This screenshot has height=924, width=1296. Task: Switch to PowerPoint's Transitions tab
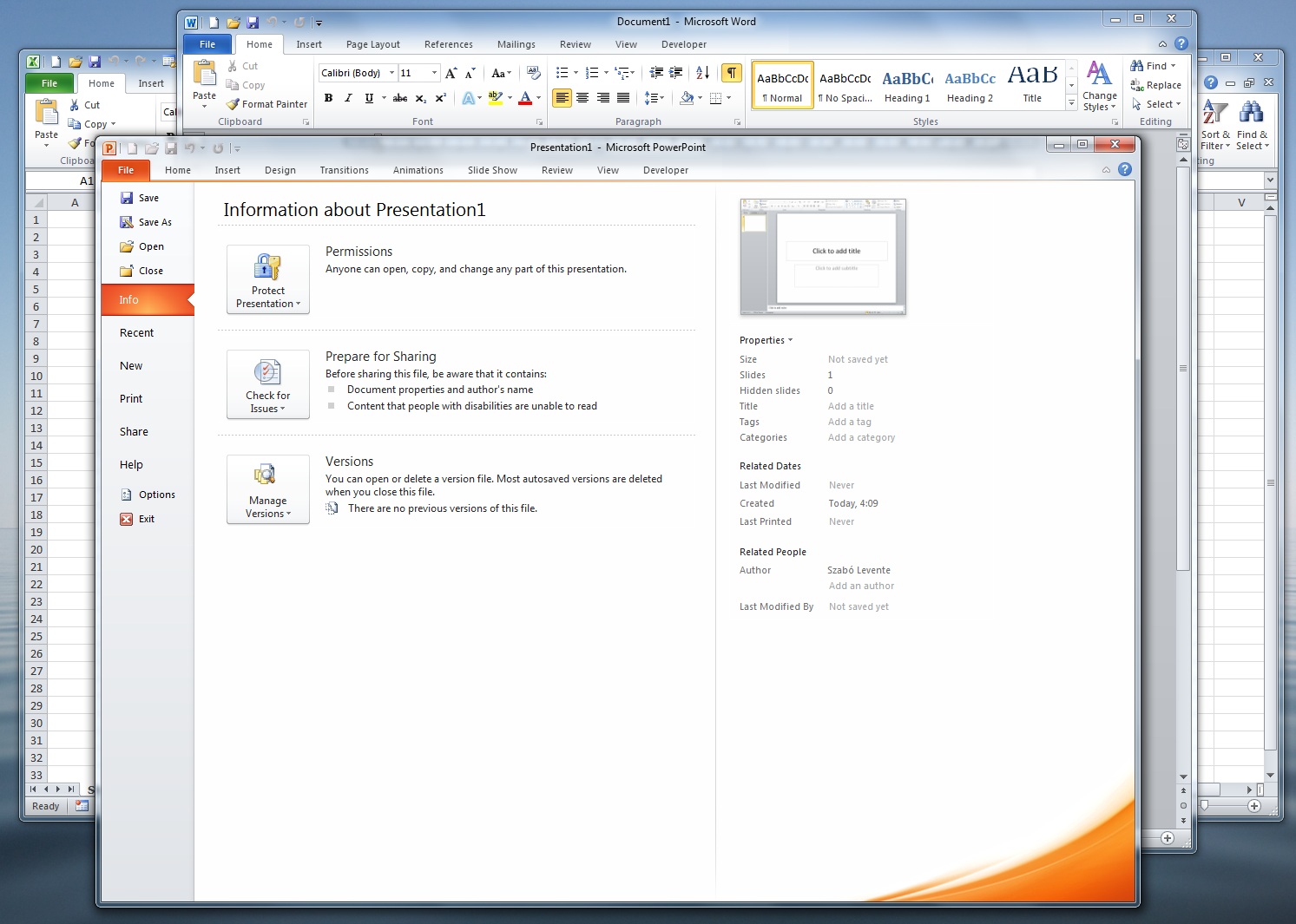pos(344,170)
